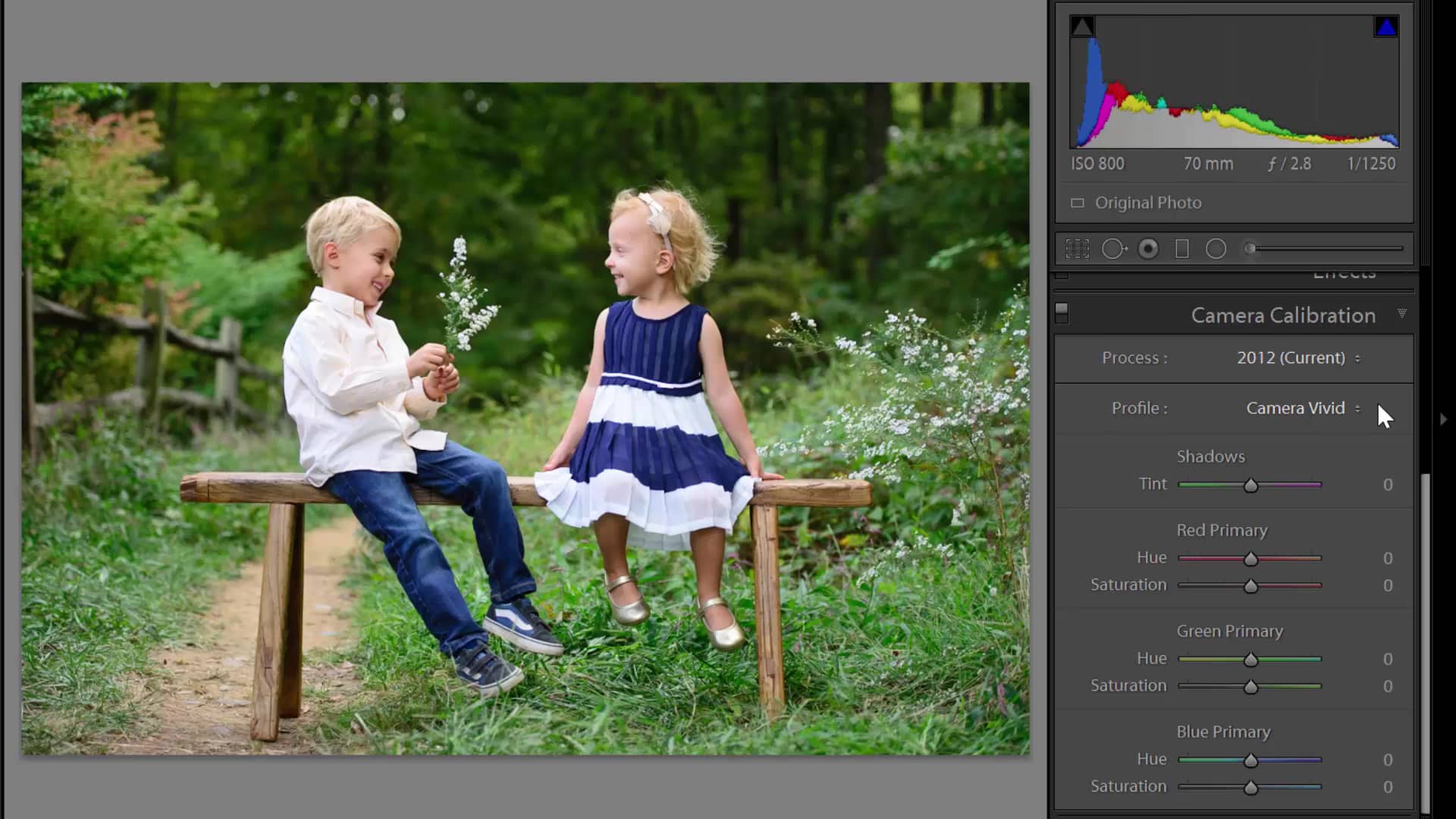Select the Spot Removal tool
This screenshot has height=819, width=1456.
point(1113,249)
